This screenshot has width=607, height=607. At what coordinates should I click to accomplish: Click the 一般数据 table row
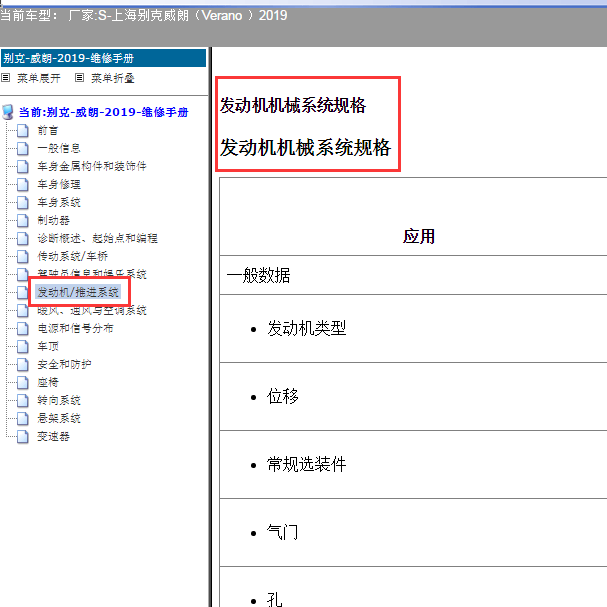[x=413, y=275]
